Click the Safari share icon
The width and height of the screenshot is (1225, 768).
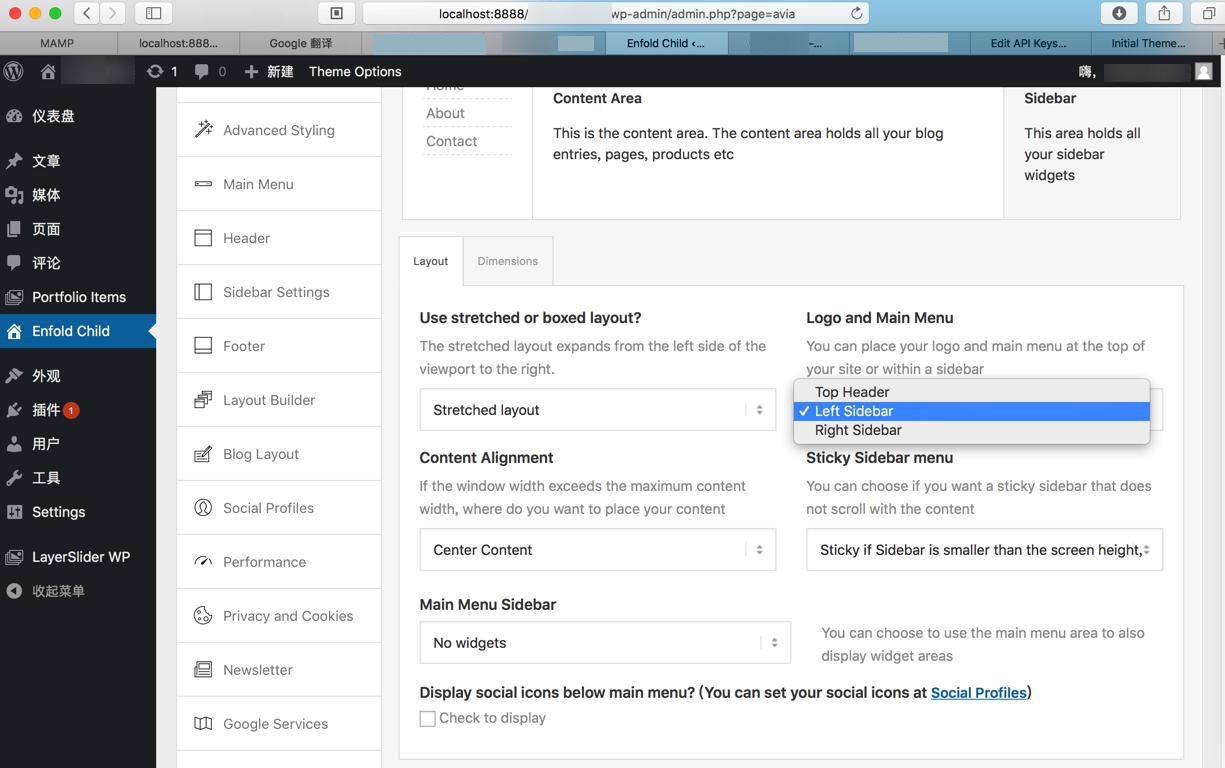coord(1164,13)
